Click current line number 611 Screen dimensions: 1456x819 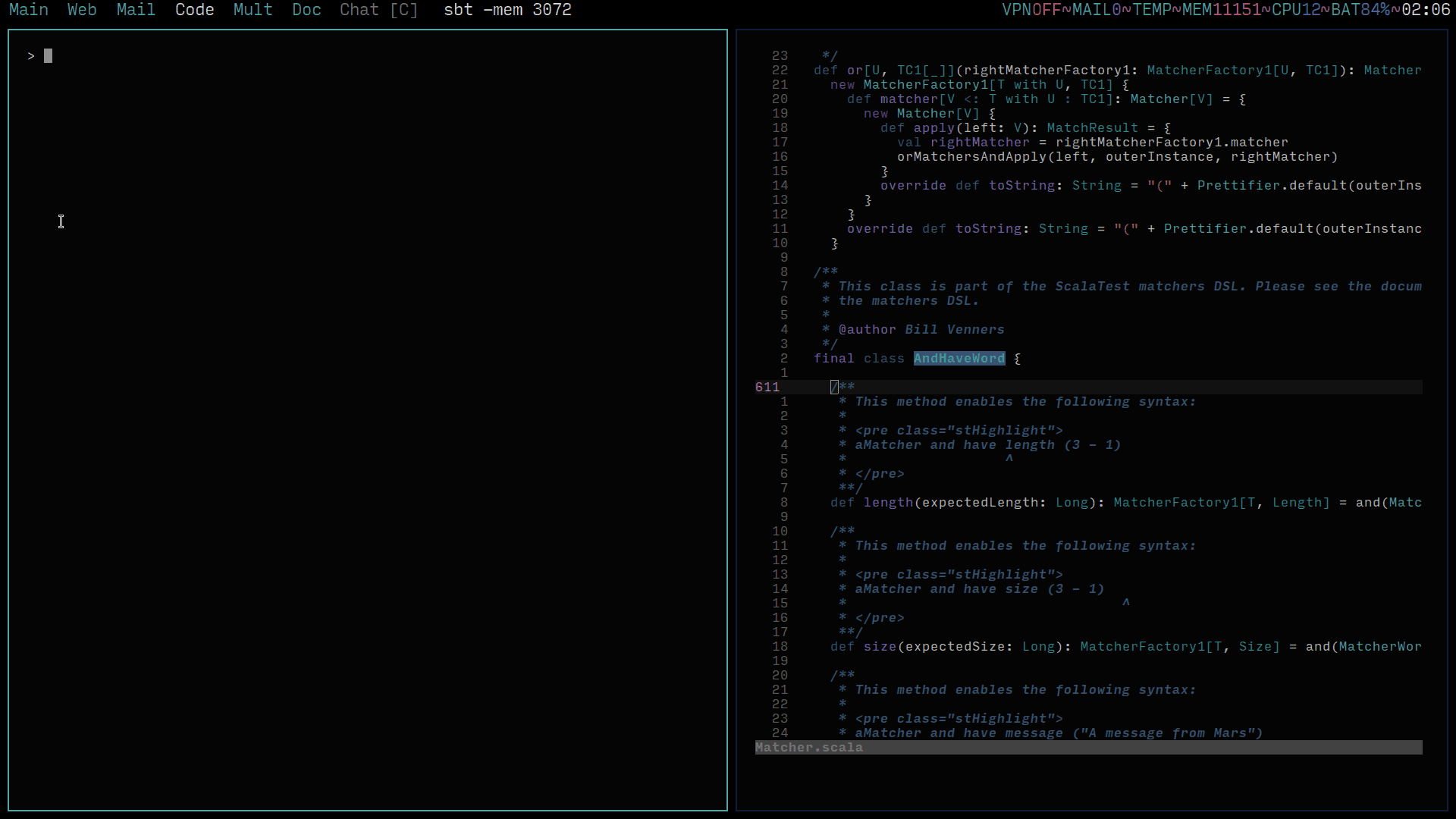click(x=767, y=388)
